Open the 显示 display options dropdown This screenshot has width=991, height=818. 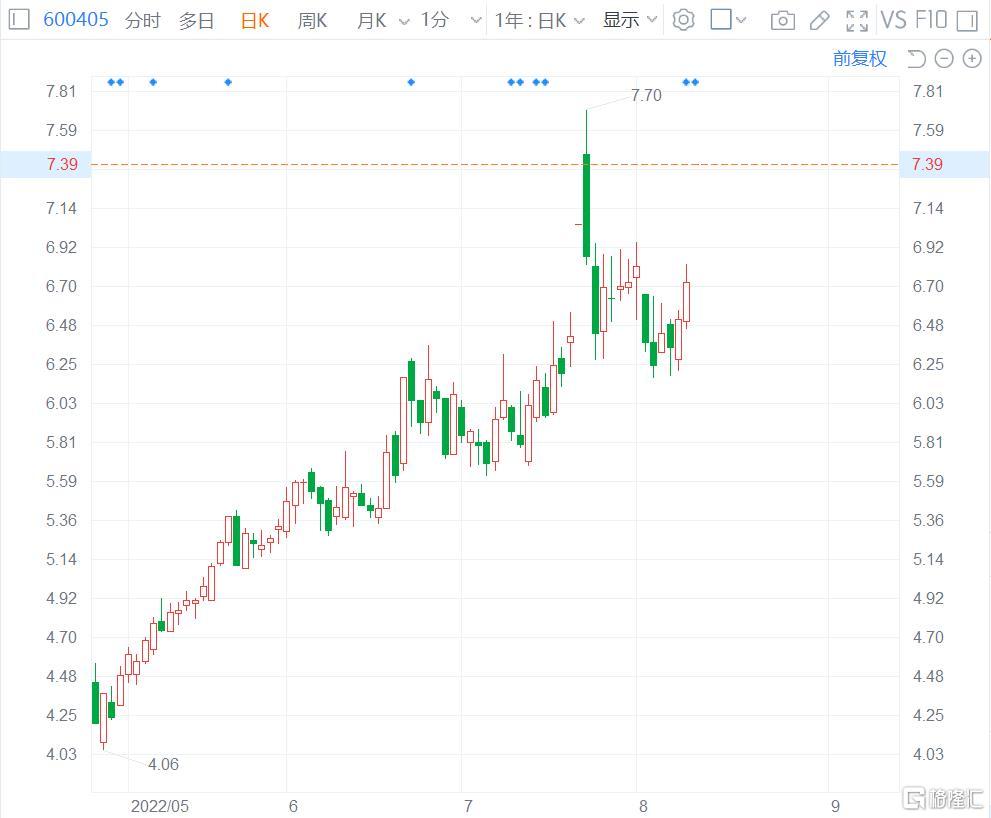tap(630, 21)
